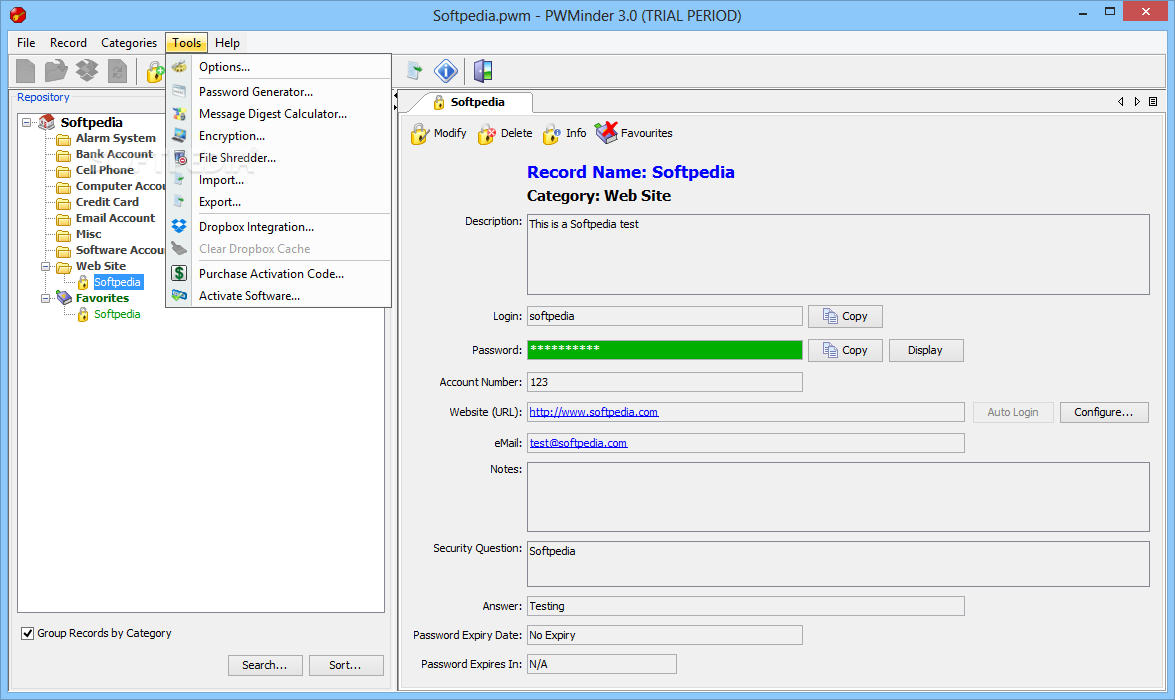Image resolution: width=1175 pixels, height=700 pixels.
Task: Select the Softpedia record tab
Action: pyautogui.click(x=470, y=102)
